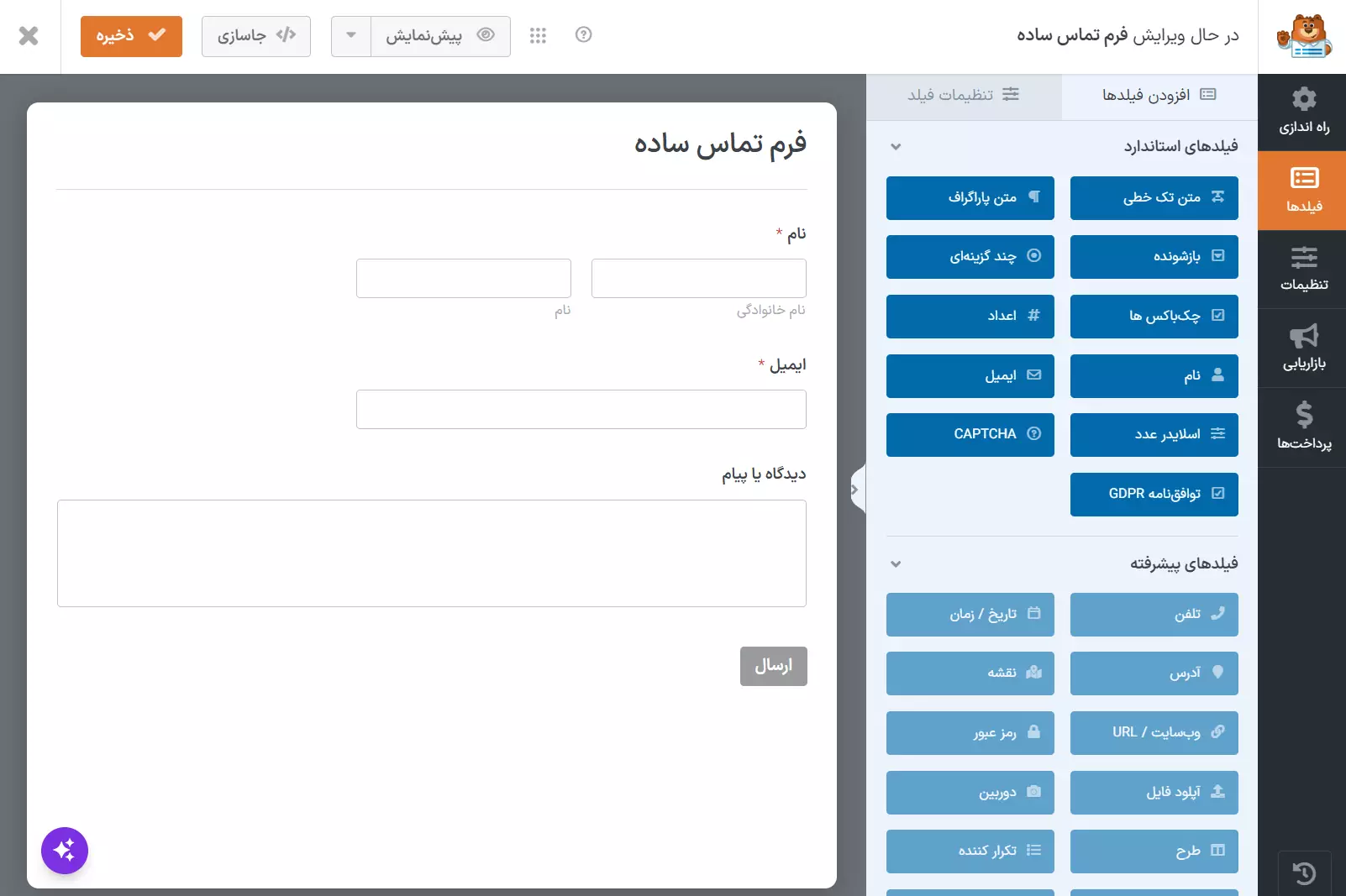Add a Website / URL (وب‌سایت) field
The height and width of the screenshot is (896, 1346).
1154,733
